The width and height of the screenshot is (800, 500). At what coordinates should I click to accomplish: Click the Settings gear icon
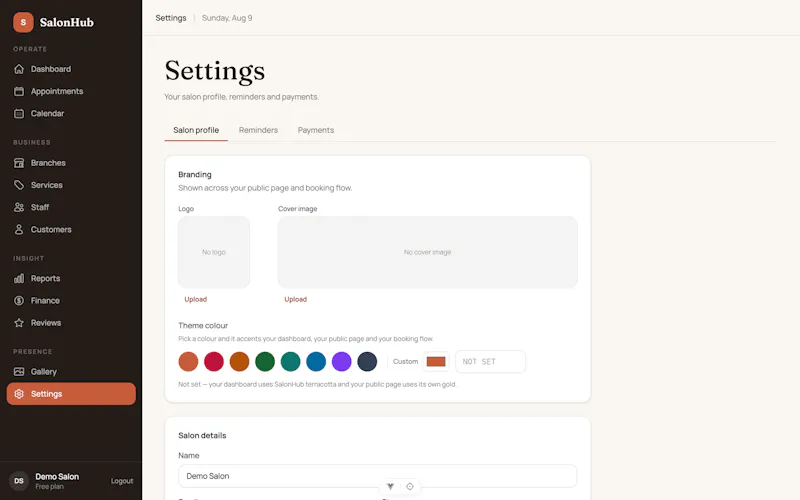(19, 394)
